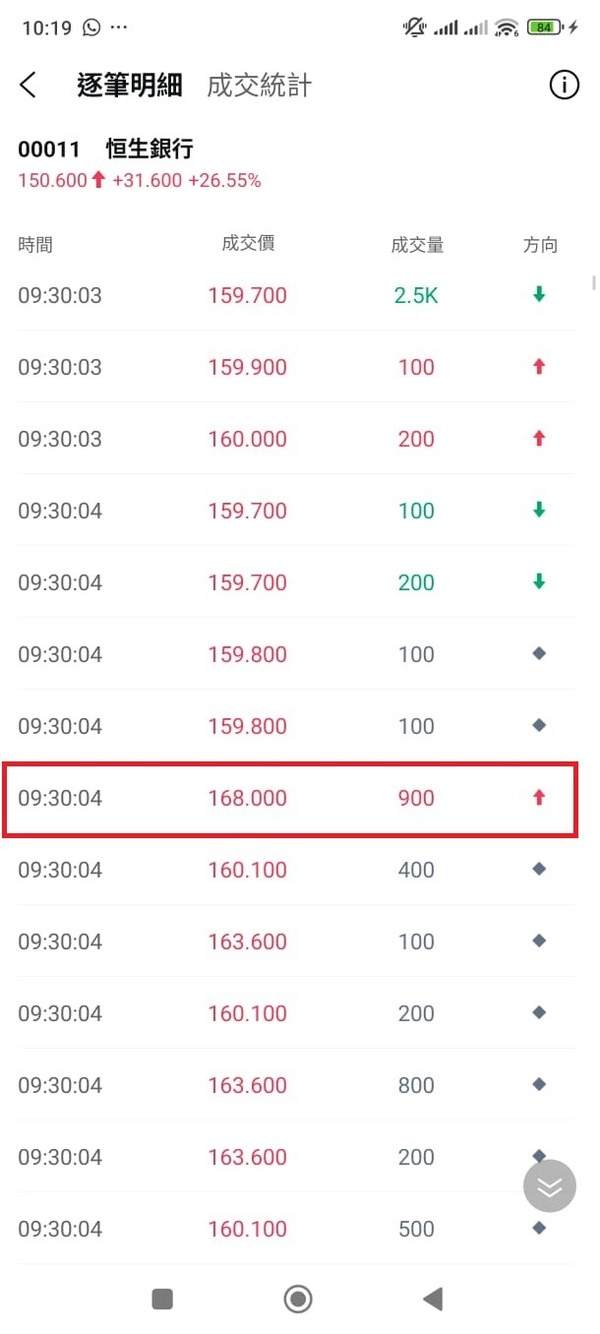The height and width of the screenshot is (1334, 600).
Task: Tap the 150.600 price change line
Action: click(139, 181)
